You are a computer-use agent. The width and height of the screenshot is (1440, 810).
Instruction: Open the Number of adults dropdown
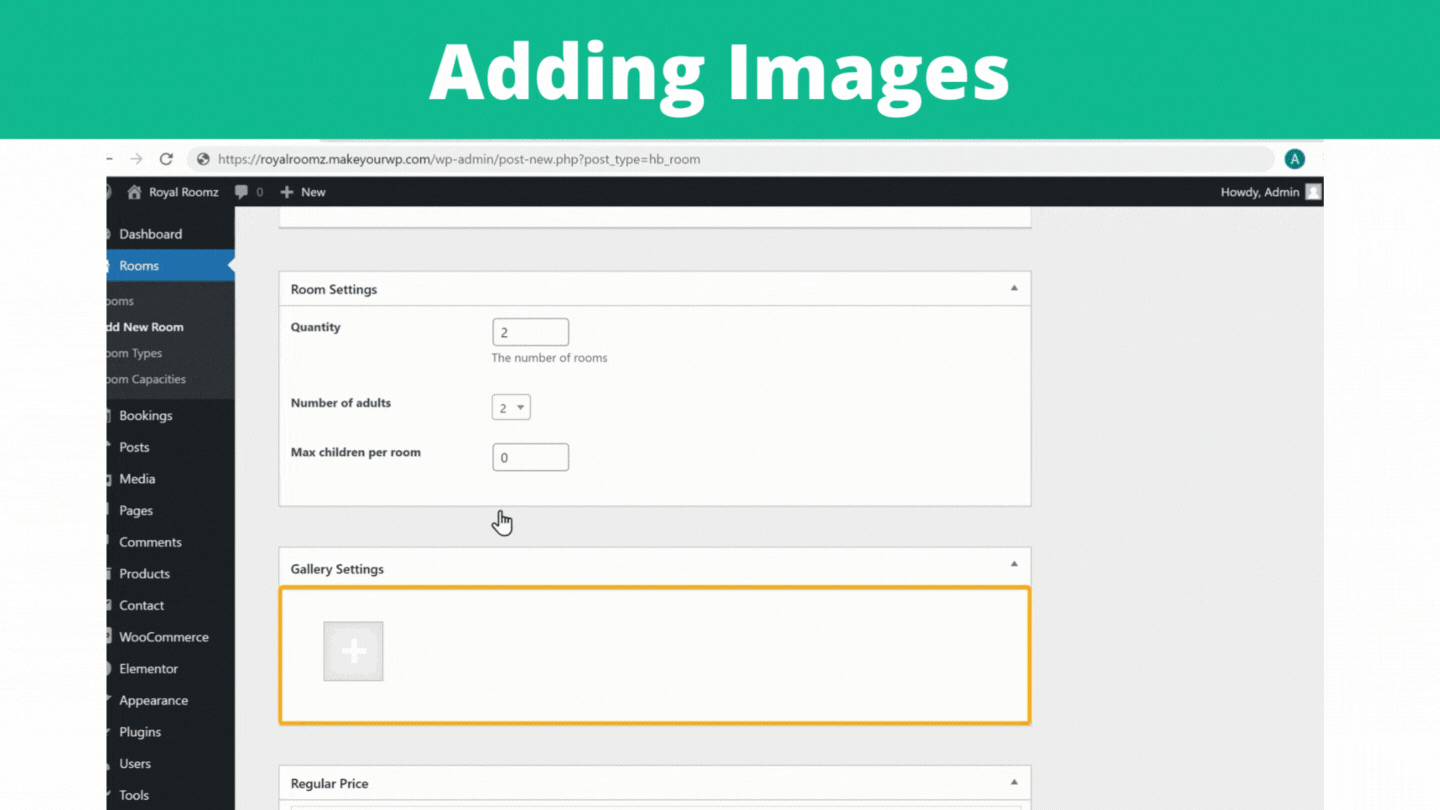pyautogui.click(x=511, y=408)
